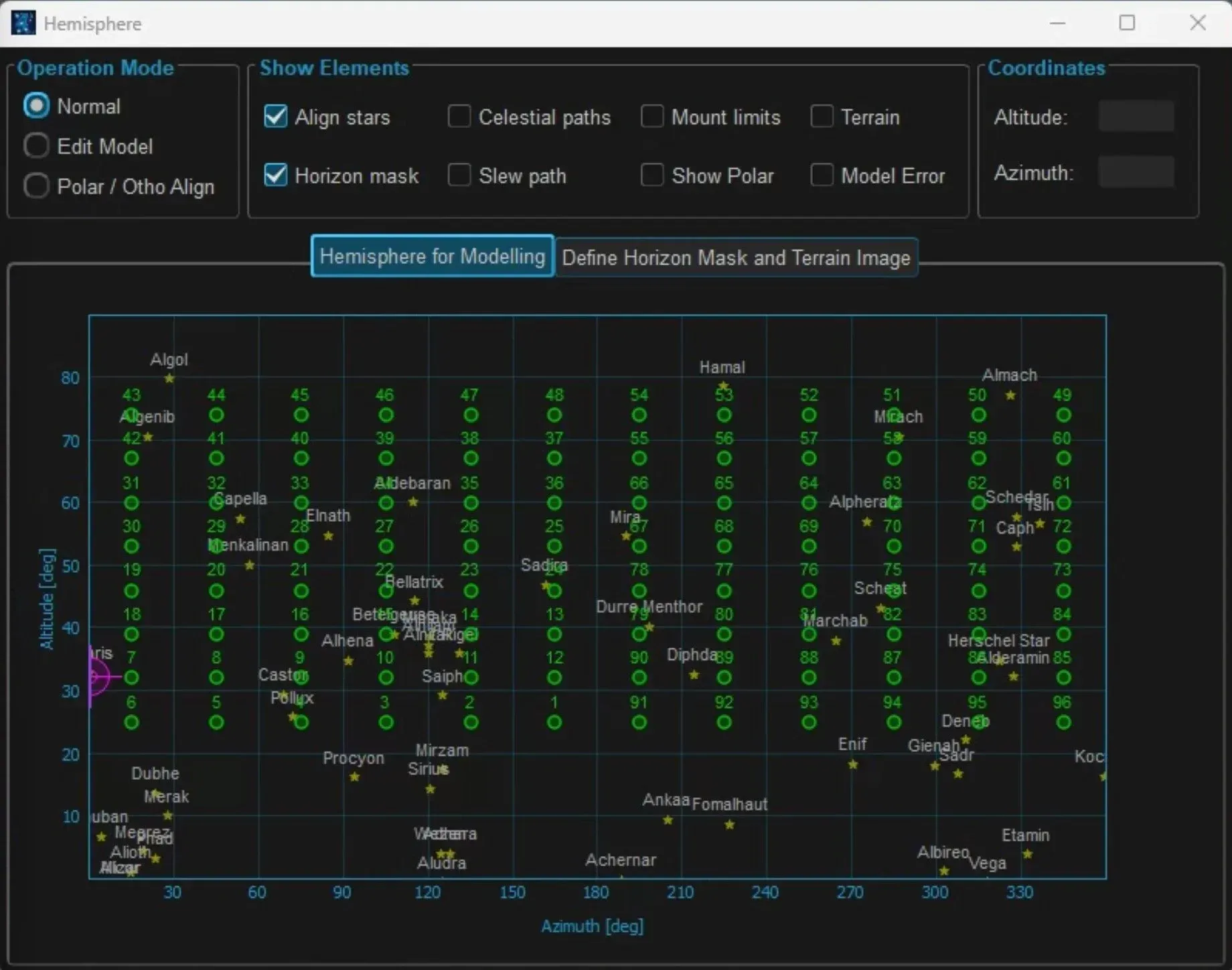
Task: Click the Algol star marker
Action: click(x=169, y=378)
